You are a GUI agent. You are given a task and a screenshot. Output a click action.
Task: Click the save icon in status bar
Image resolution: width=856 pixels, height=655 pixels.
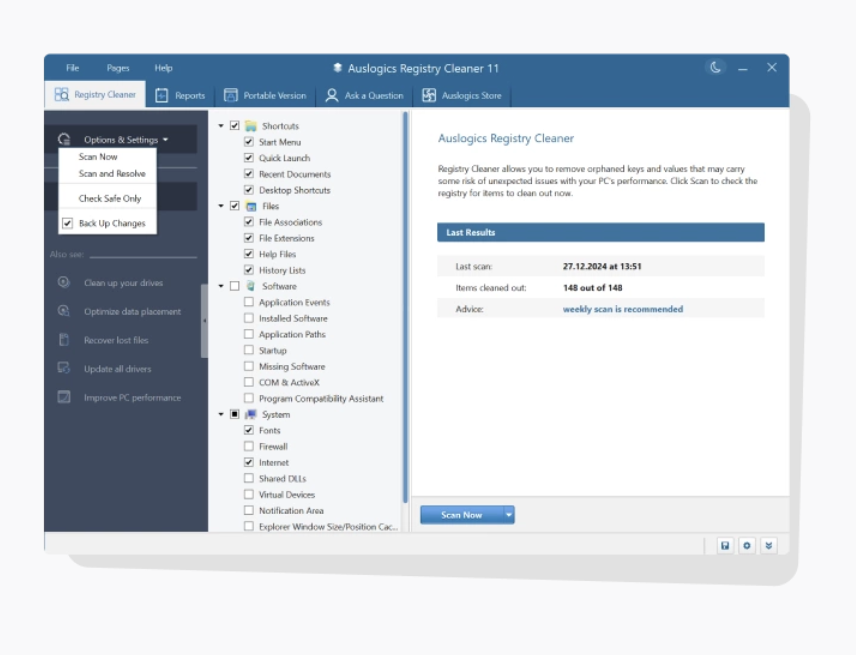click(725, 545)
